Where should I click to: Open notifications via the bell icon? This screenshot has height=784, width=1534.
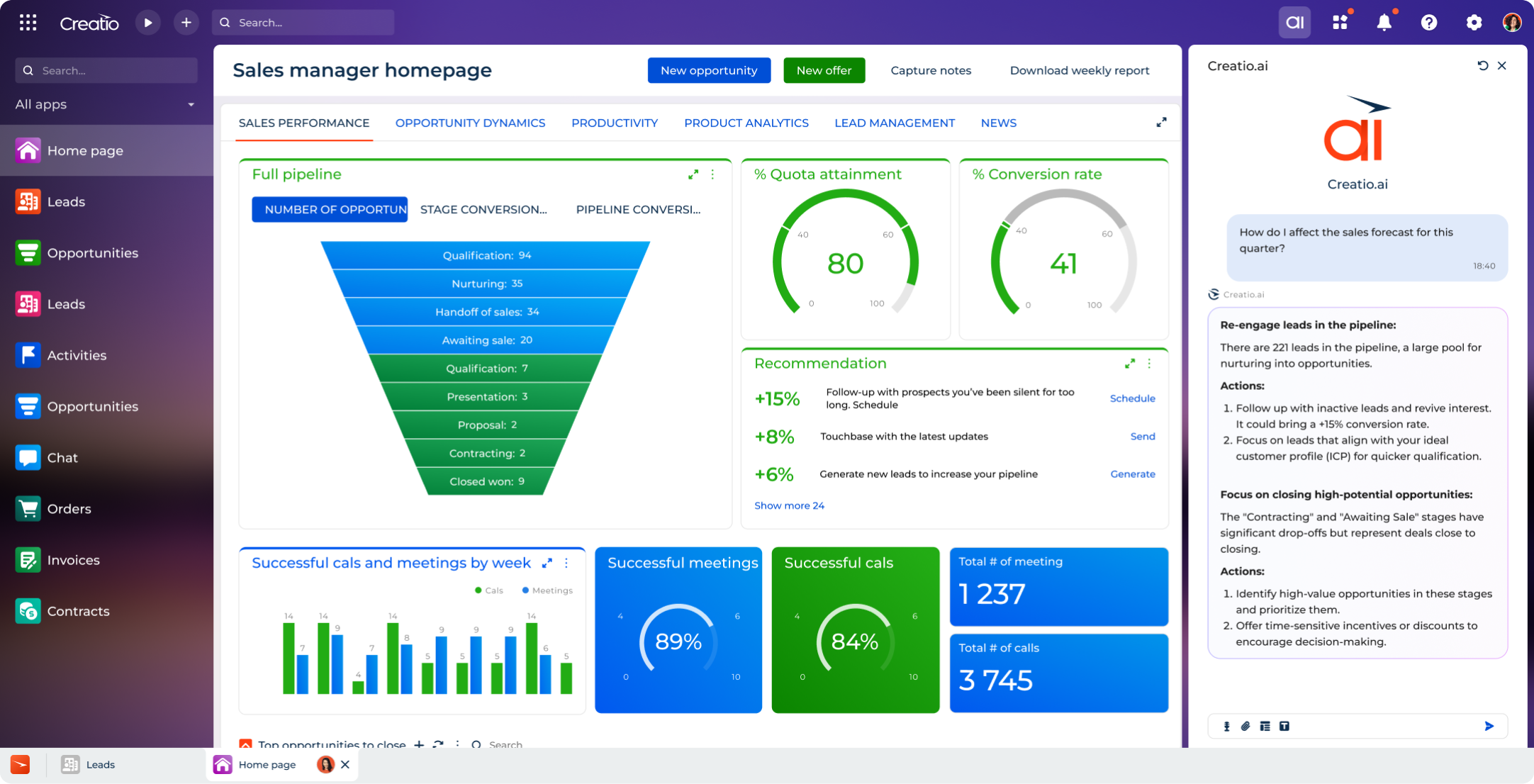point(1384,22)
